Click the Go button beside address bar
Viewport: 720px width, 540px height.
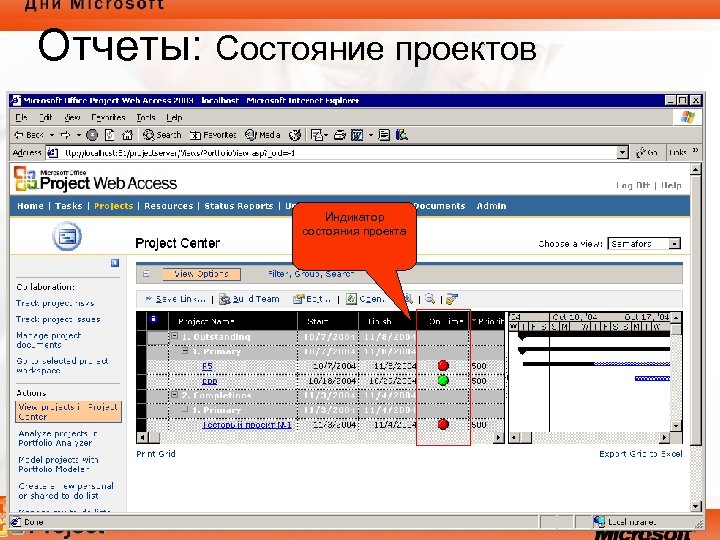(647, 152)
